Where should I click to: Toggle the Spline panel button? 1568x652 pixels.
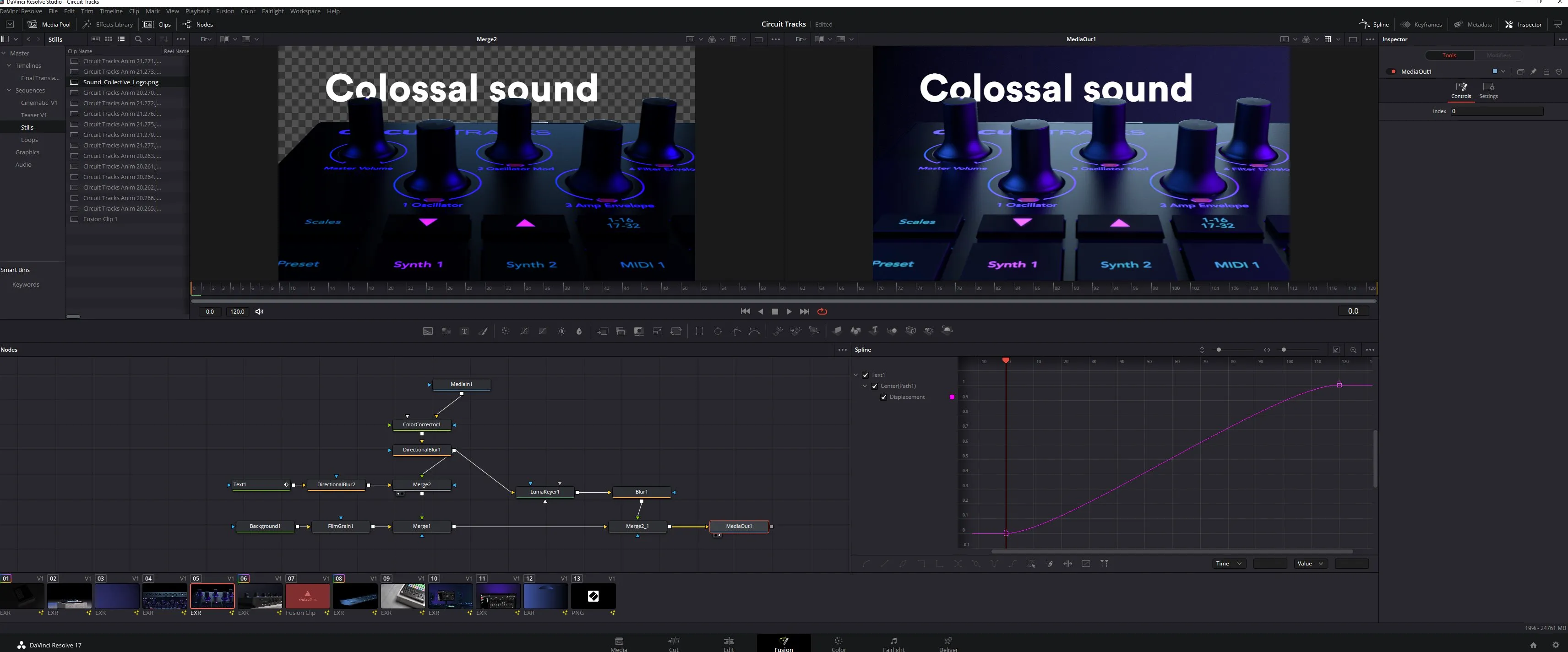pos(1374,24)
